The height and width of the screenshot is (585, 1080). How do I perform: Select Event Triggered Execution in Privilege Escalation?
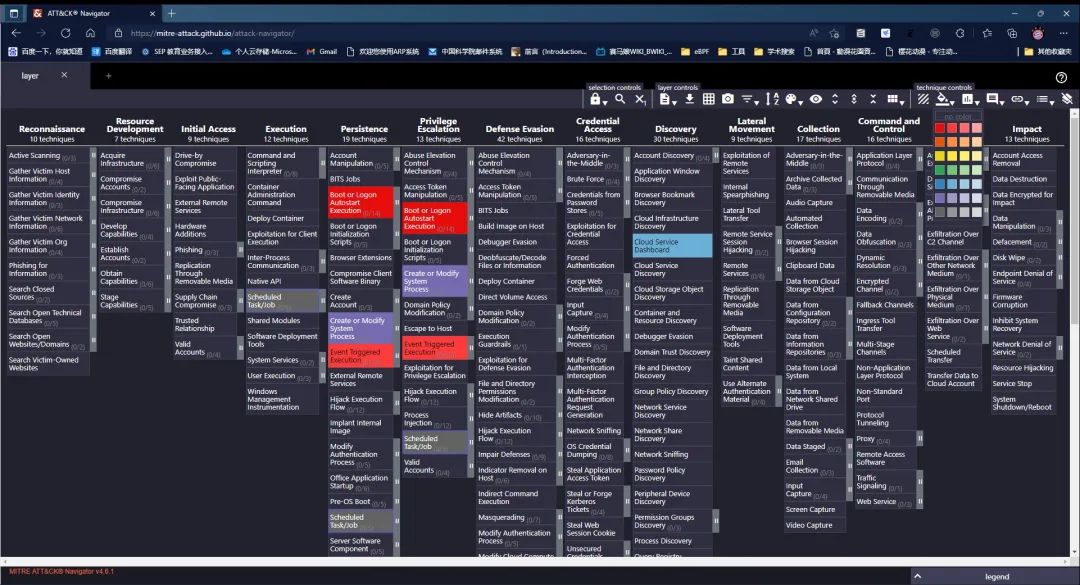point(435,348)
